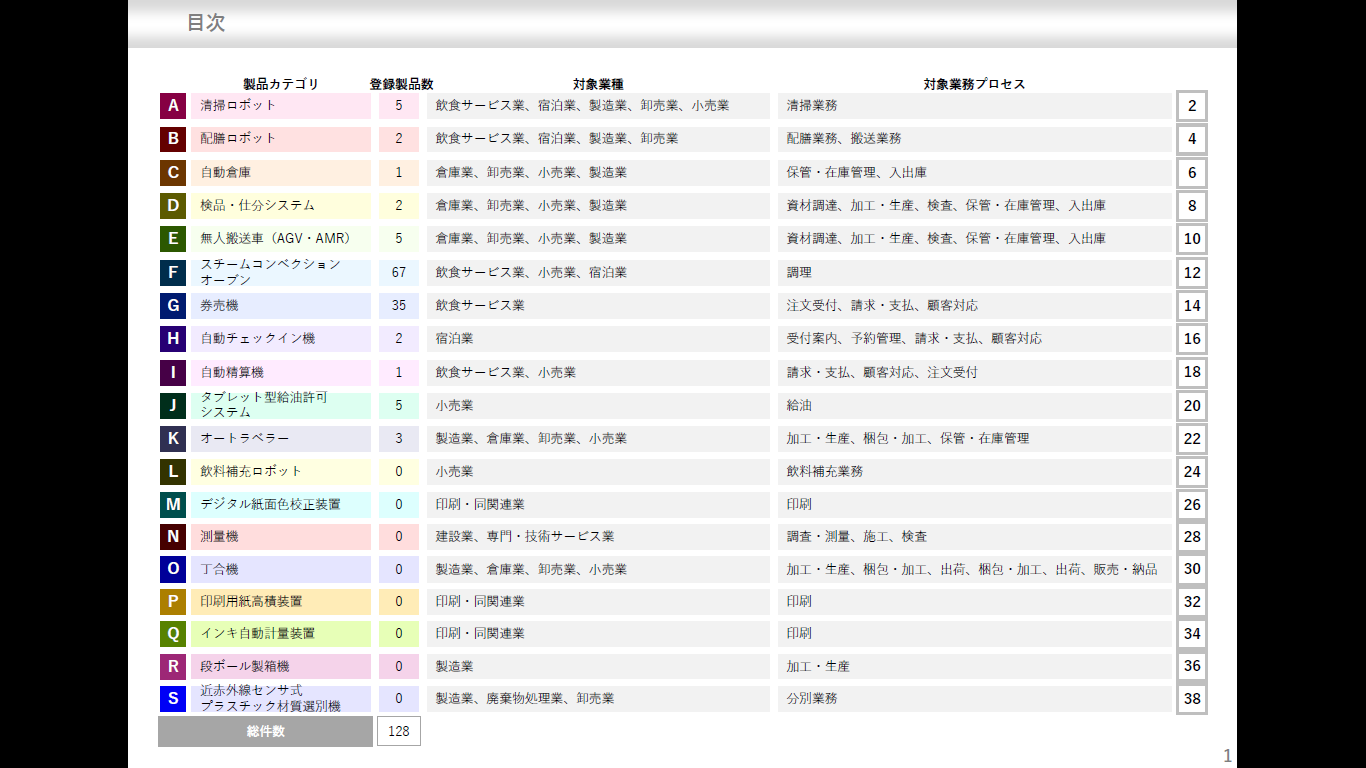
Task: Click page number box 22
Action: pyautogui.click(x=1192, y=439)
